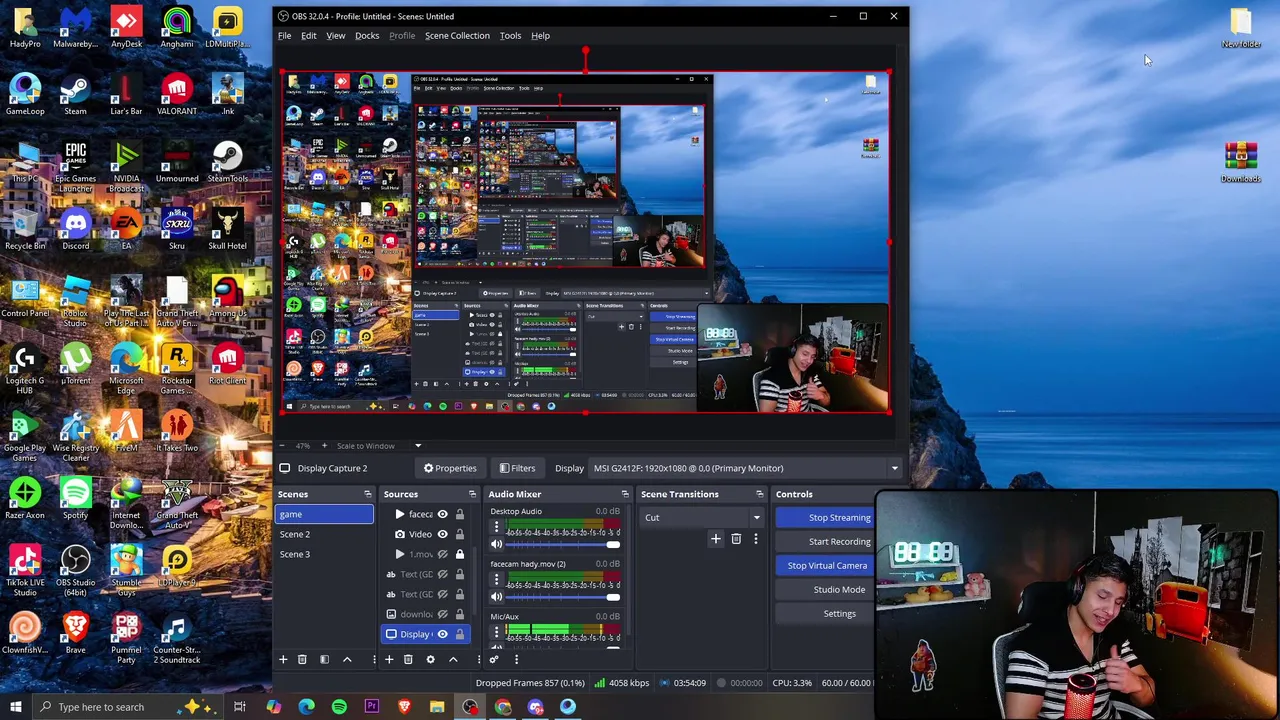Open the Help menu
1280x720 pixels.
point(540,36)
